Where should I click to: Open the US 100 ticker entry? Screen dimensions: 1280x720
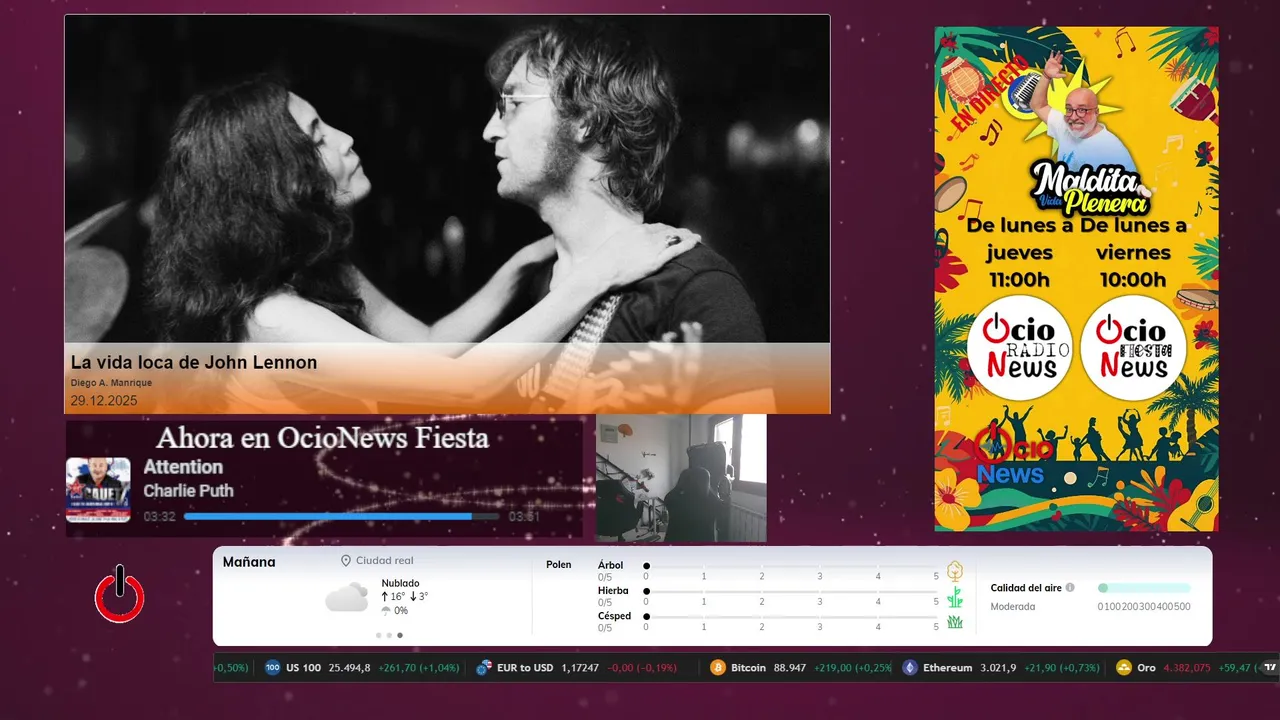tap(362, 668)
